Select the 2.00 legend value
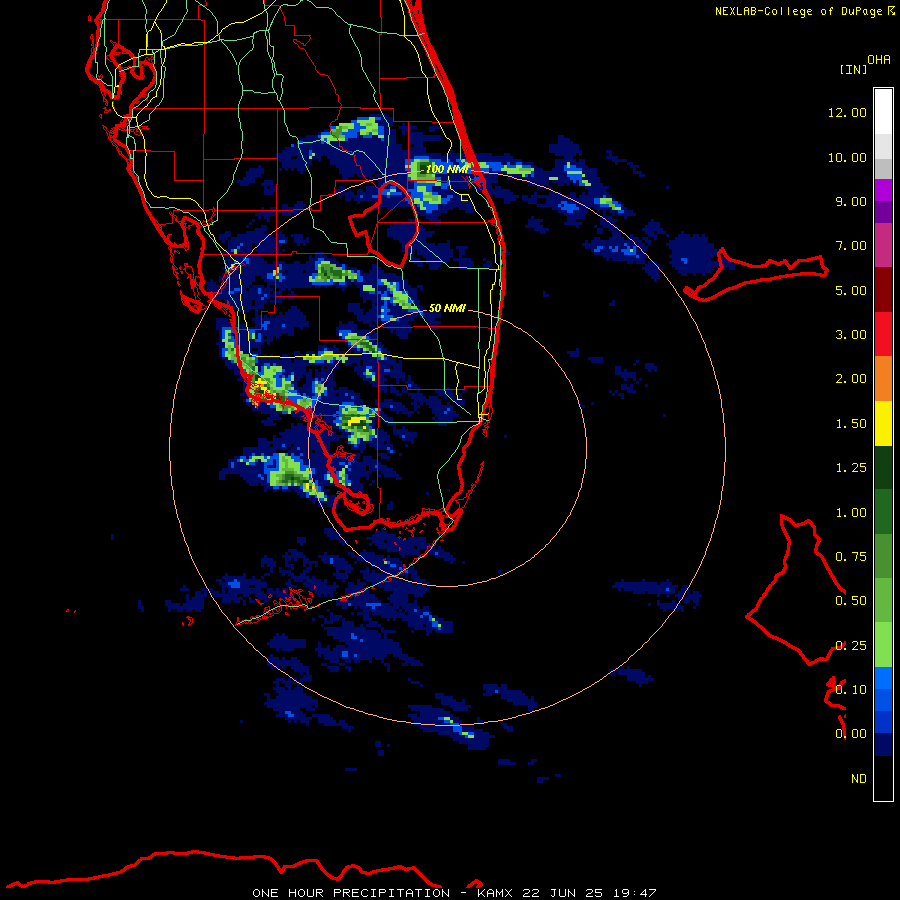 (x=851, y=379)
